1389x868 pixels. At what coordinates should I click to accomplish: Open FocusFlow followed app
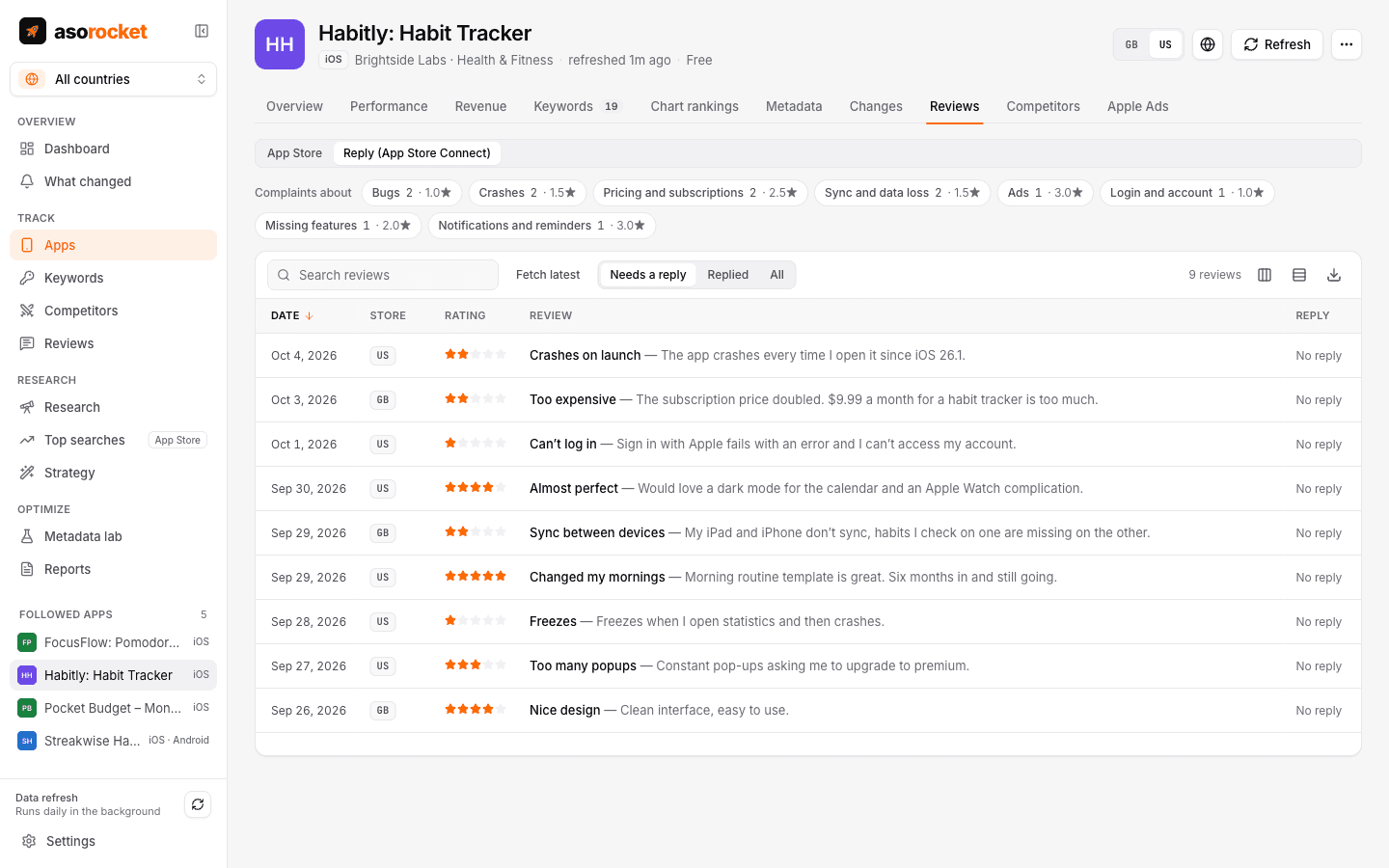pos(113,642)
